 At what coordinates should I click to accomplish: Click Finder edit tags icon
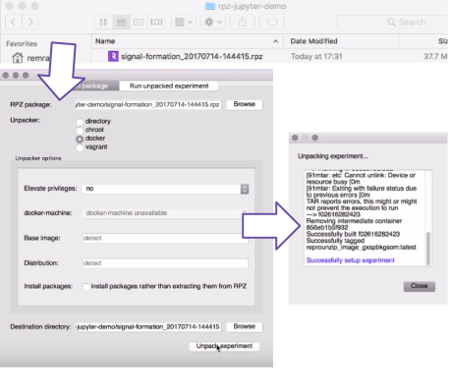point(272,22)
